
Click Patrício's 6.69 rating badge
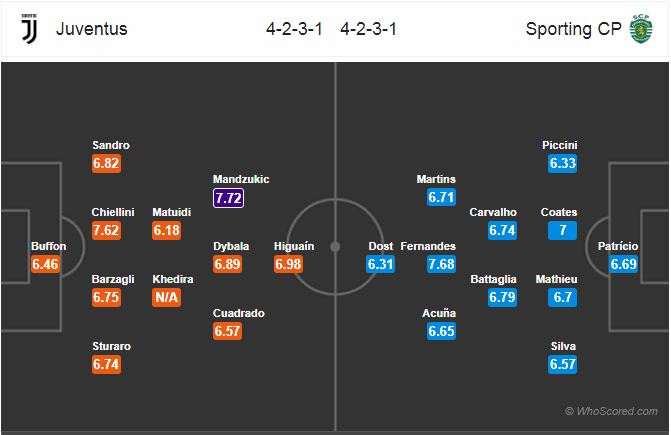[623, 264]
